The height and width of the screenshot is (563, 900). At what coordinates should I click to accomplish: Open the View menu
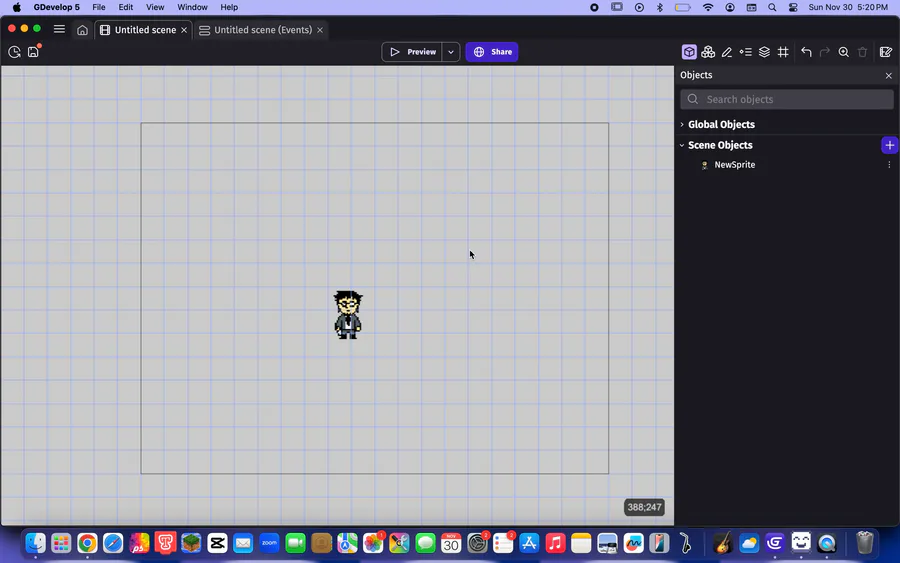point(155,7)
